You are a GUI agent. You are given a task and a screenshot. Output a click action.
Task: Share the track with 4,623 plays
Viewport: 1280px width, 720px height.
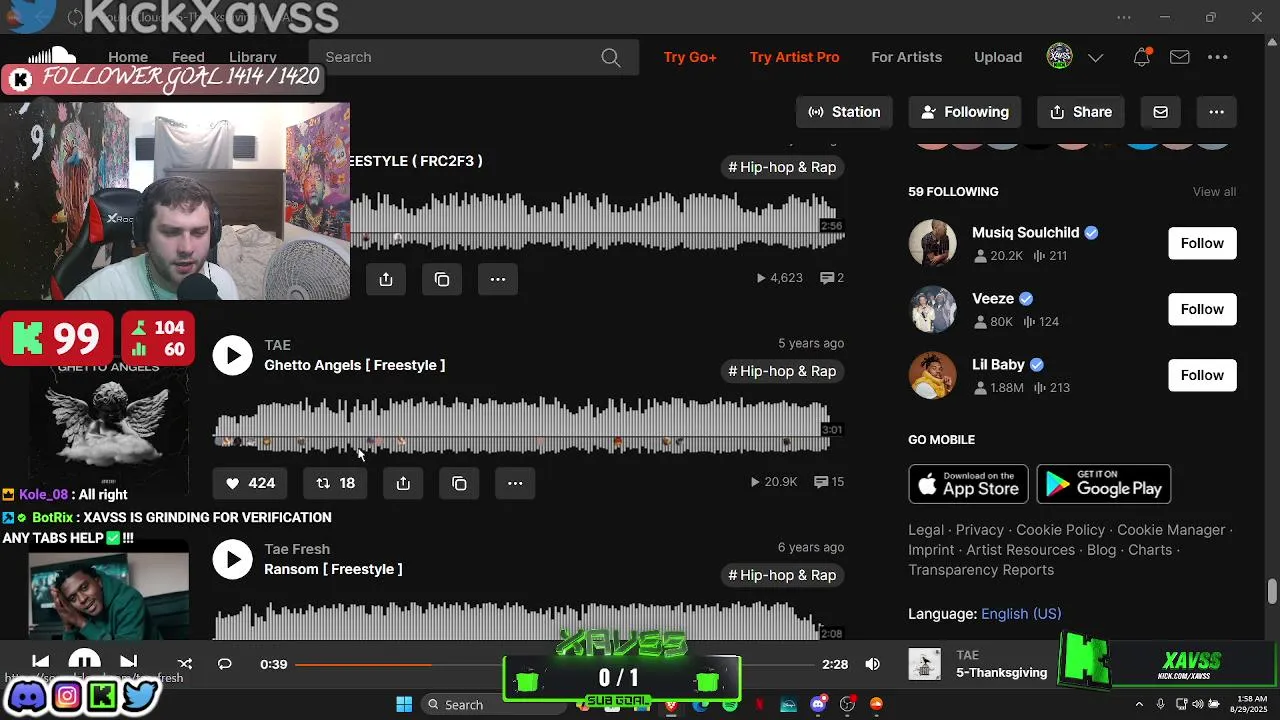(x=386, y=279)
